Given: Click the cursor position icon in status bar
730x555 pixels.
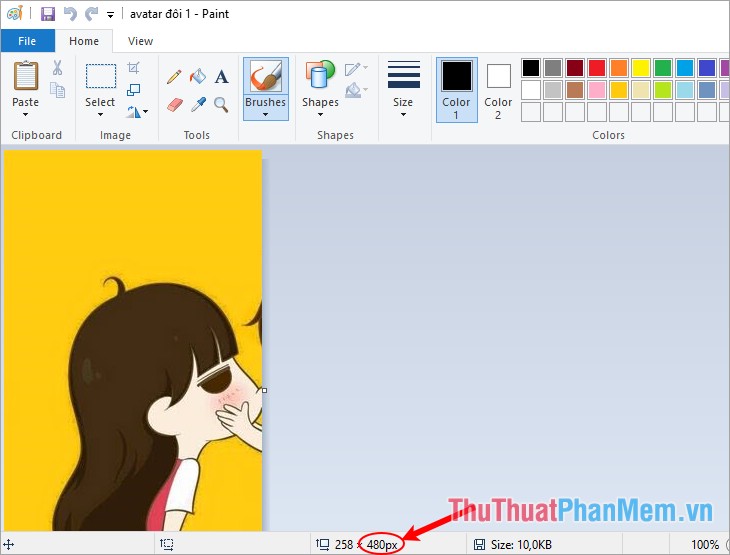Looking at the screenshot, I should point(9,544).
